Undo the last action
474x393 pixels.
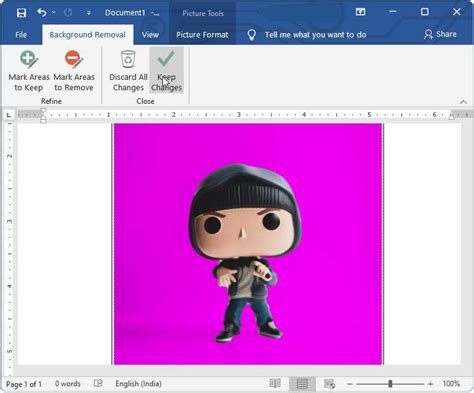pyautogui.click(x=42, y=13)
